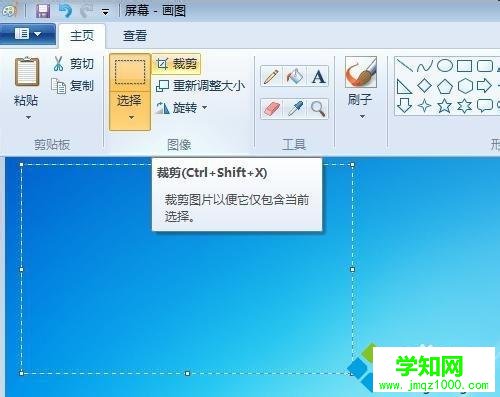Viewport: 500px width, 397px height.
Task: Expand the 刷子 brushes dropdown arrow
Action: tap(362, 117)
